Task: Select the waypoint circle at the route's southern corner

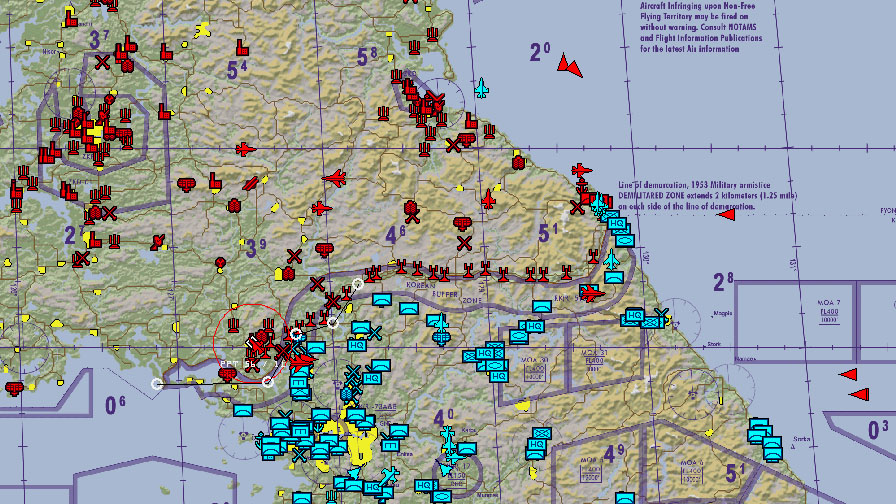Action: pyautogui.click(x=267, y=382)
